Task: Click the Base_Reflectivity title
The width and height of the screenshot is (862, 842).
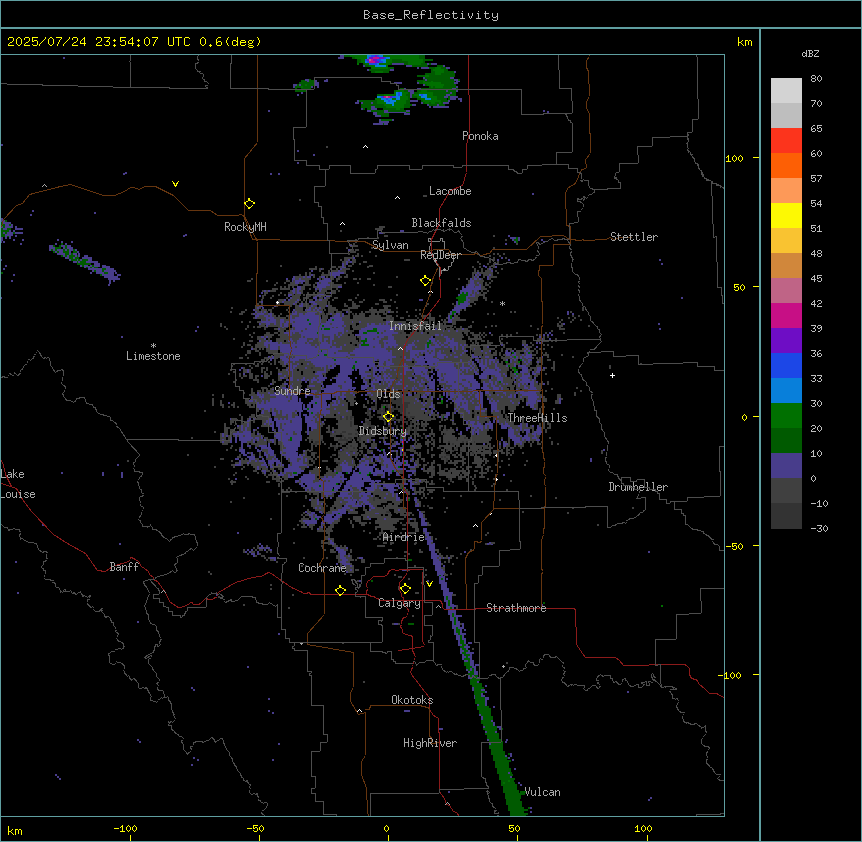Action: [x=431, y=15]
